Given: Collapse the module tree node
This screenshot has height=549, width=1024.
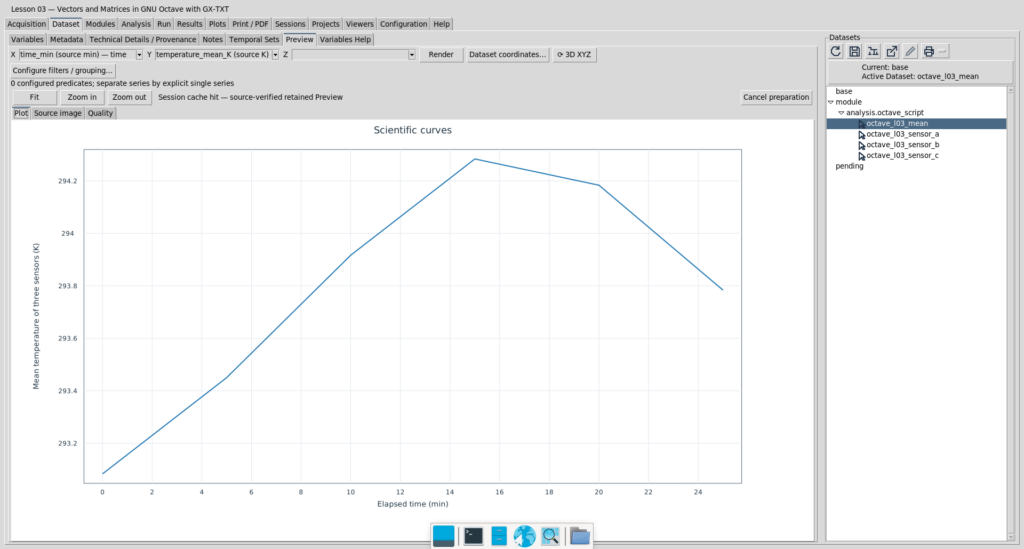Looking at the screenshot, I should tap(831, 102).
